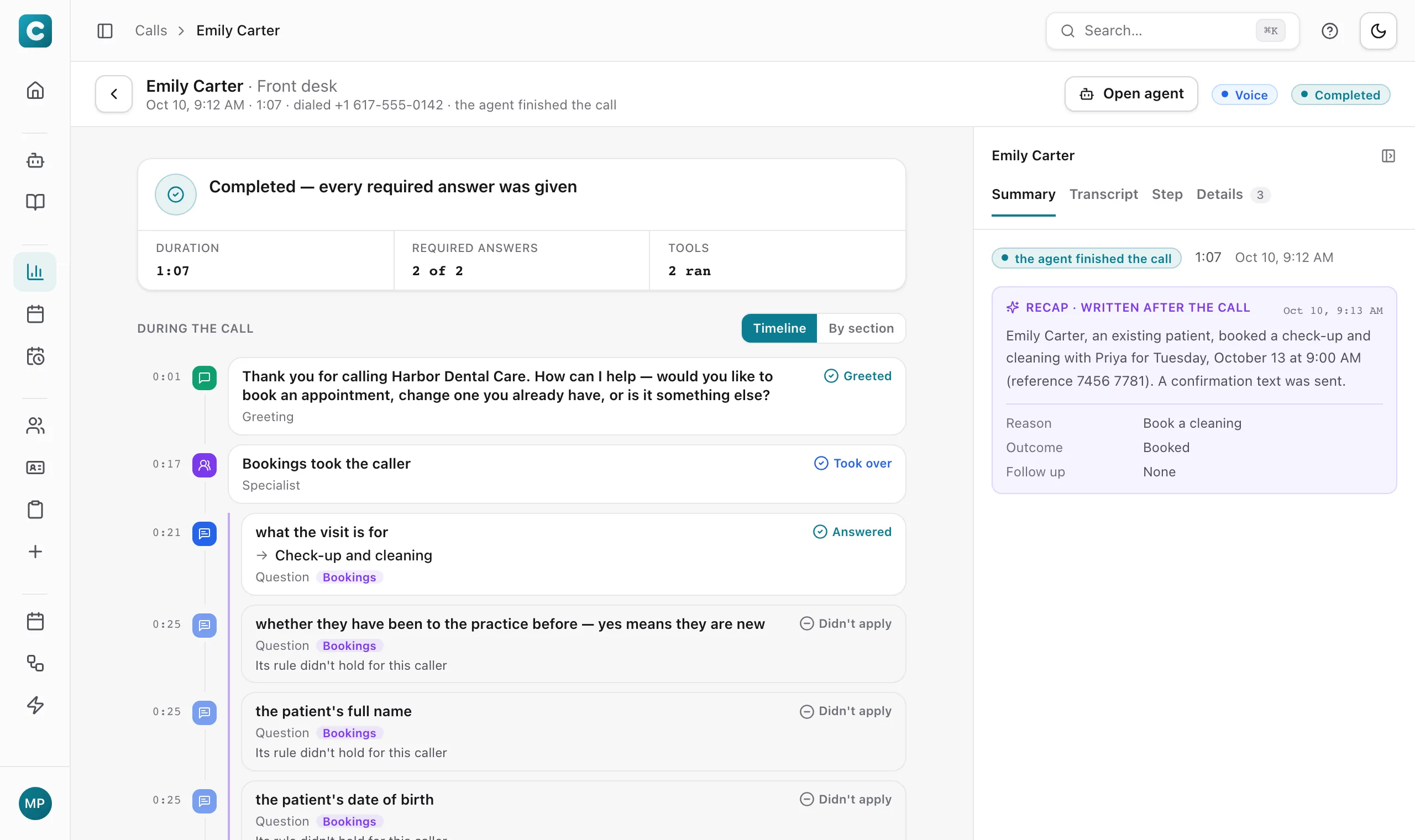Click the Open agent button

(1131, 94)
